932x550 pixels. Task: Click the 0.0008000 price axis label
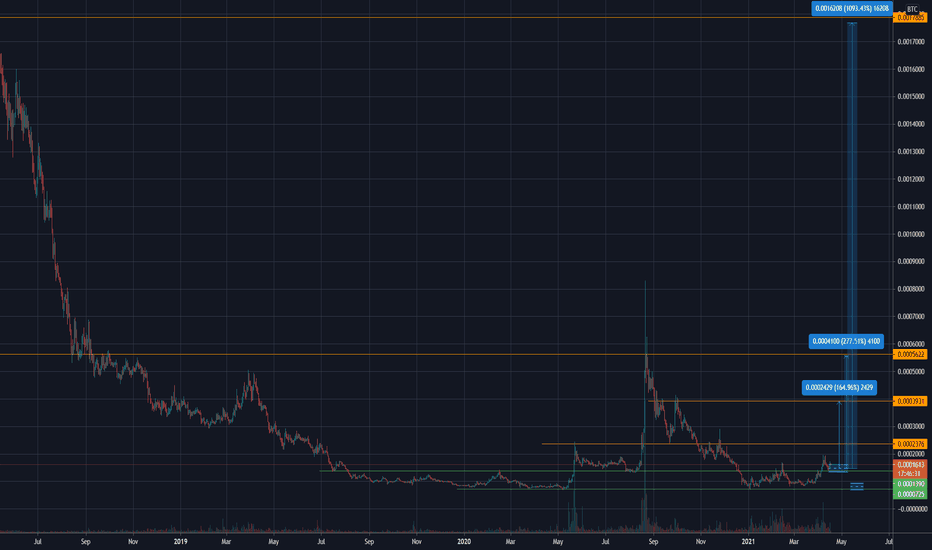(911, 289)
